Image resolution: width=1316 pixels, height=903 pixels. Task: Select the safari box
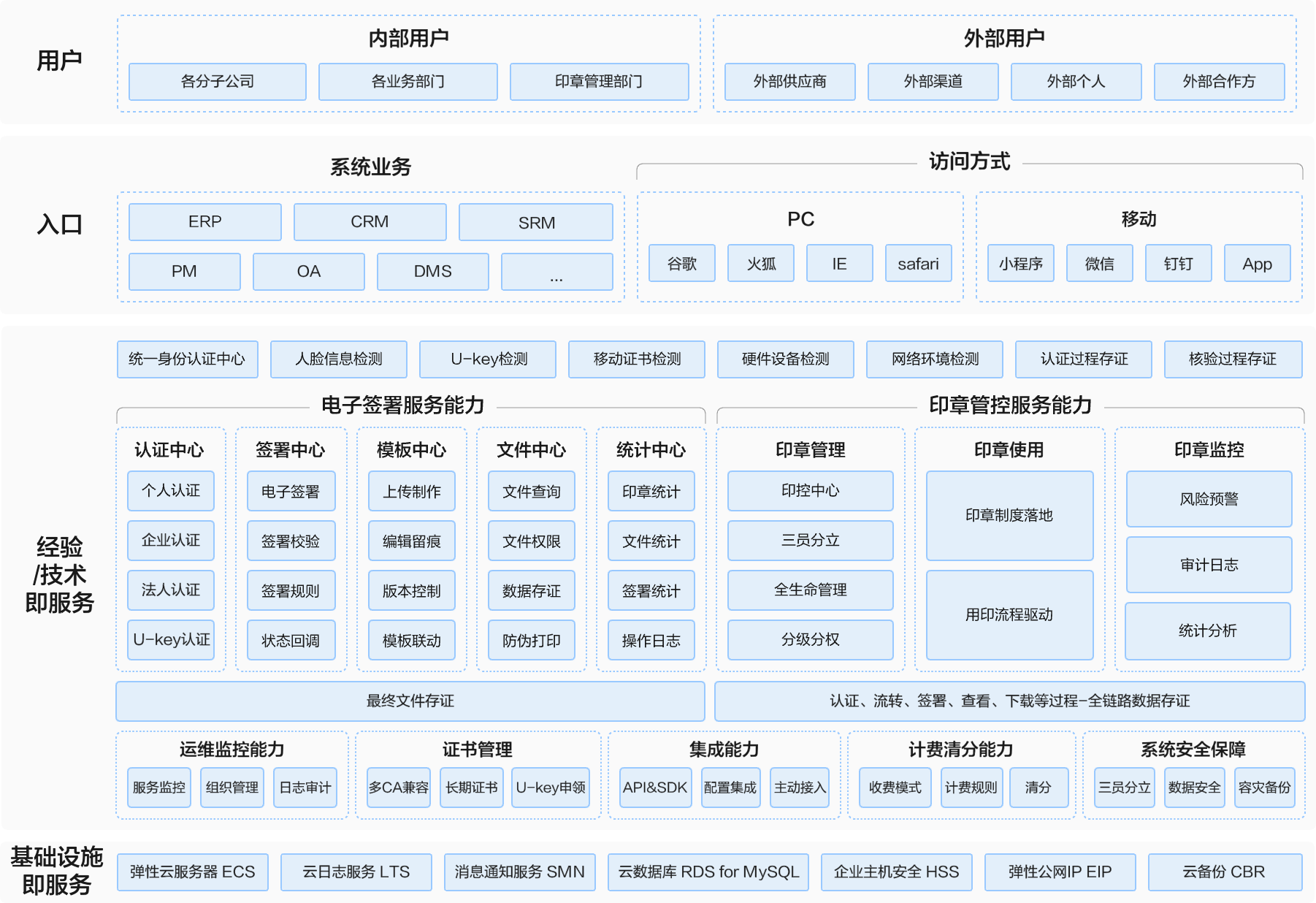coord(919,263)
